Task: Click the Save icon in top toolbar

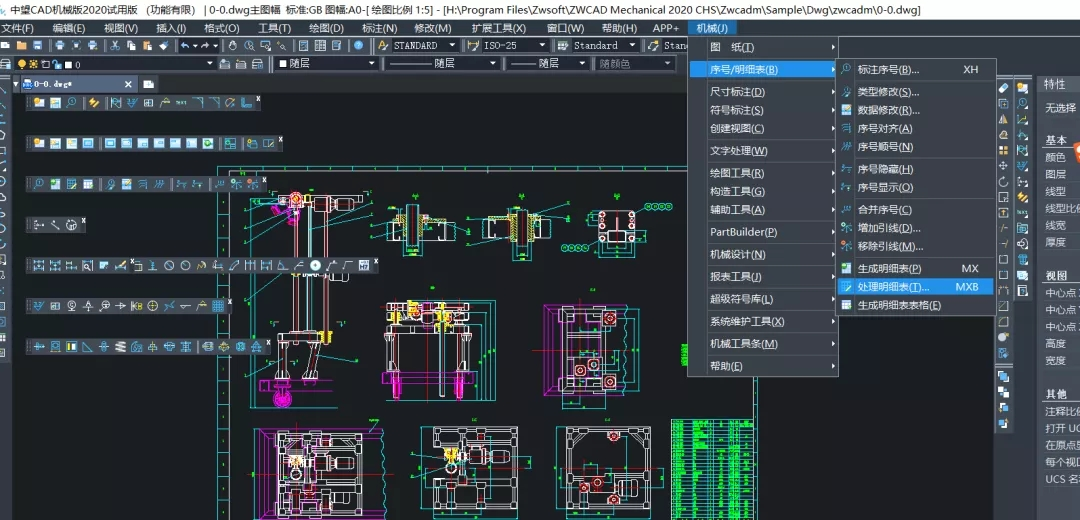Action: point(37,46)
